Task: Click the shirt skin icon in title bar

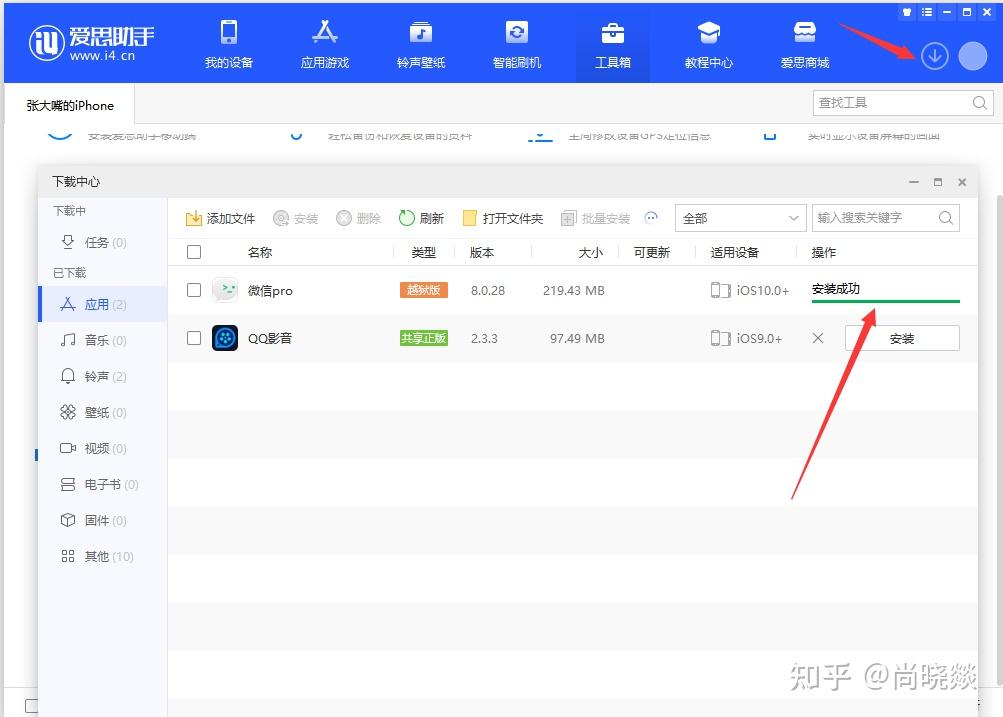Action: pyautogui.click(x=907, y=12)
